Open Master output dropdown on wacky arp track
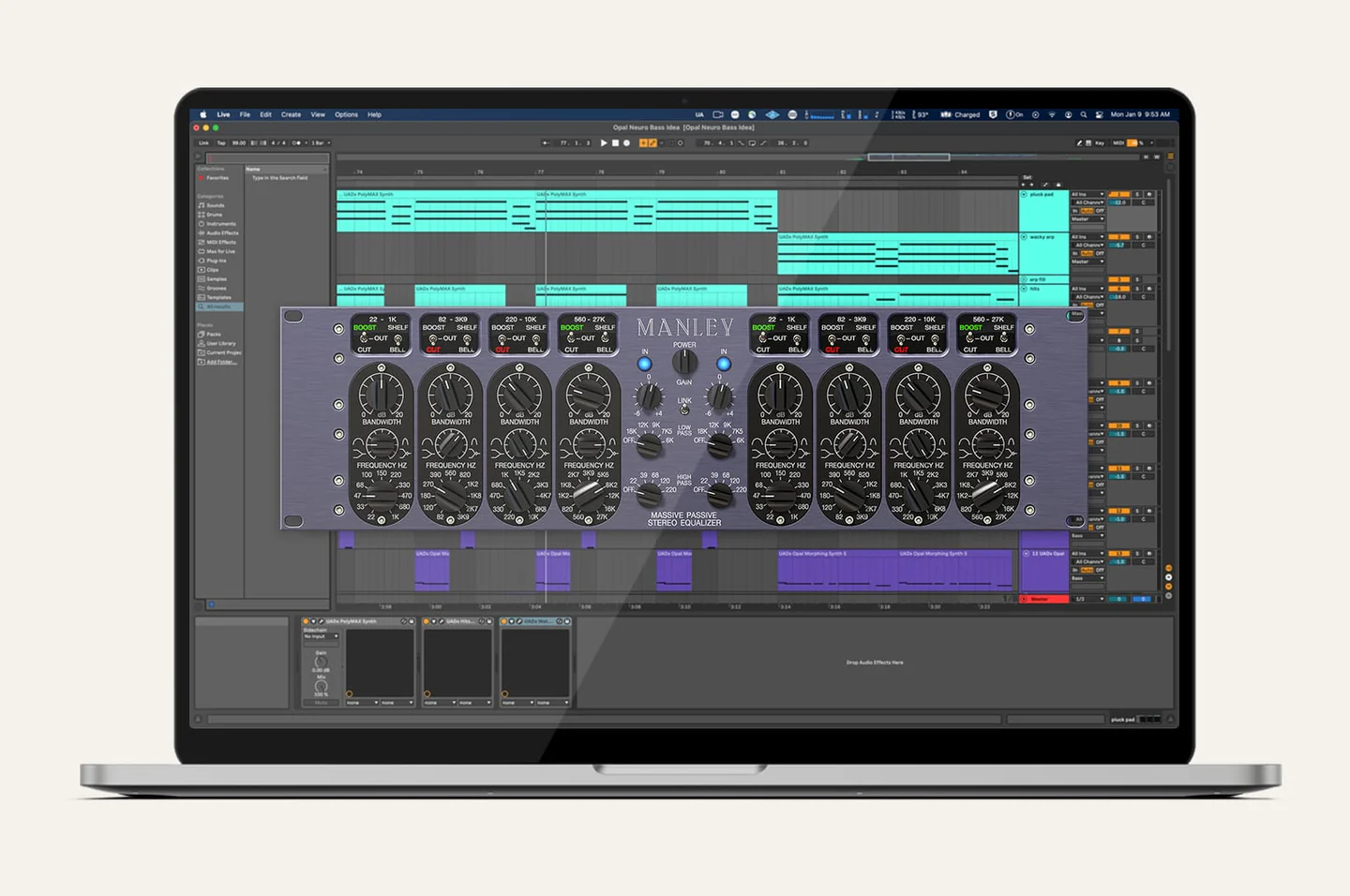1350x896 pixels. pyautogui.click(x=1087, y=261)
